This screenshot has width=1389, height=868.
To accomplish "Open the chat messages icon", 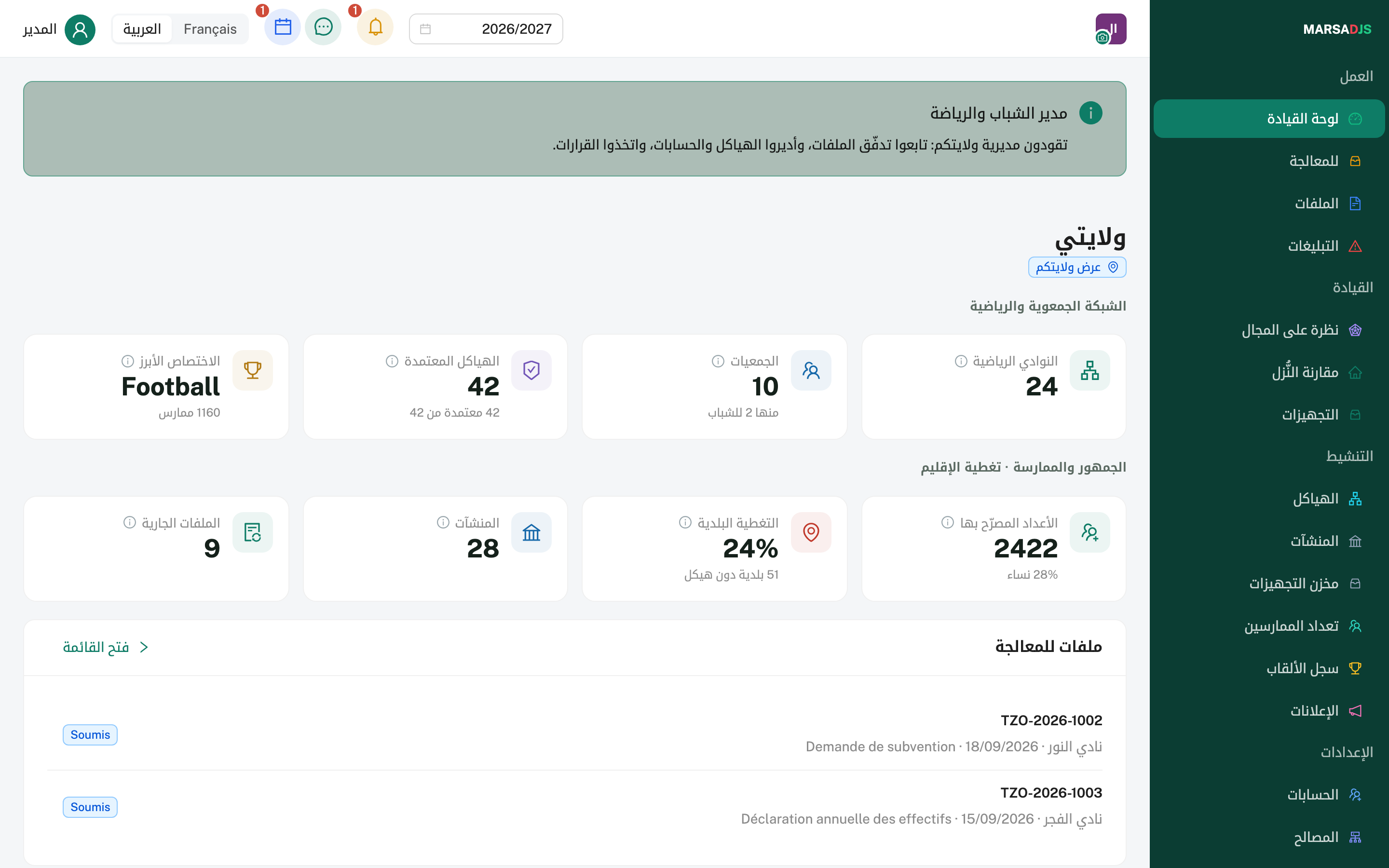I will 323,27.
